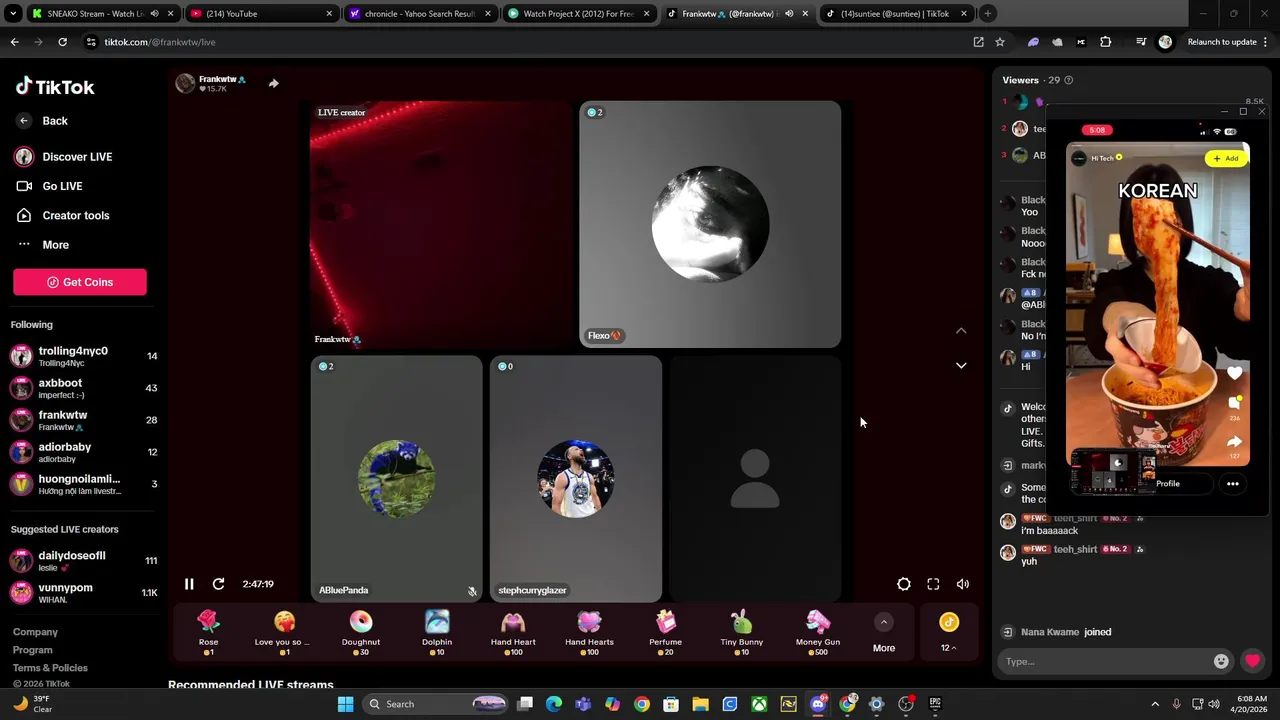Select the ABluePanda guest tile
The height and width of the screenshot is (720, 1280).
tap(396, 479)
